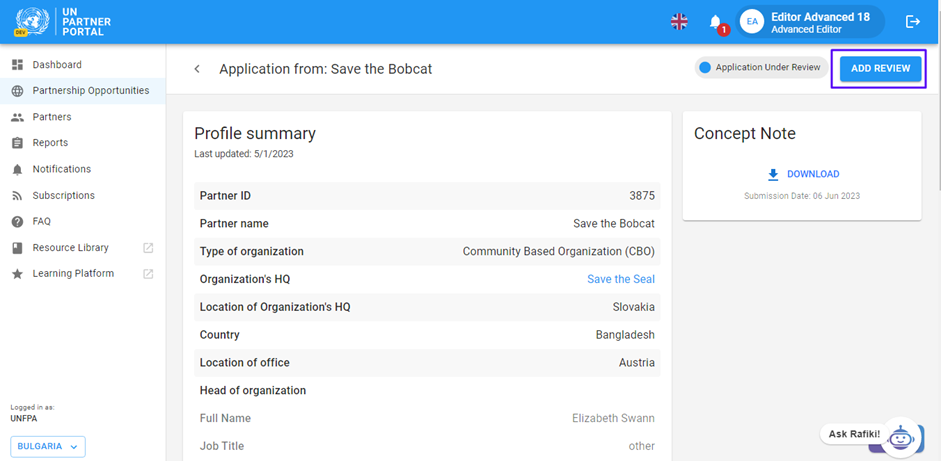
Task: Click the Subscriptions feed icon
Action: tap(17, 196)
